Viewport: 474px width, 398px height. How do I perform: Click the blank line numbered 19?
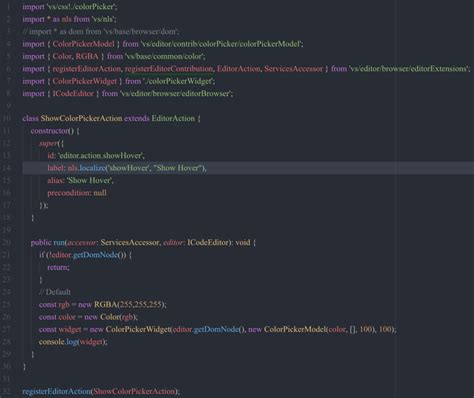[247, 230]
